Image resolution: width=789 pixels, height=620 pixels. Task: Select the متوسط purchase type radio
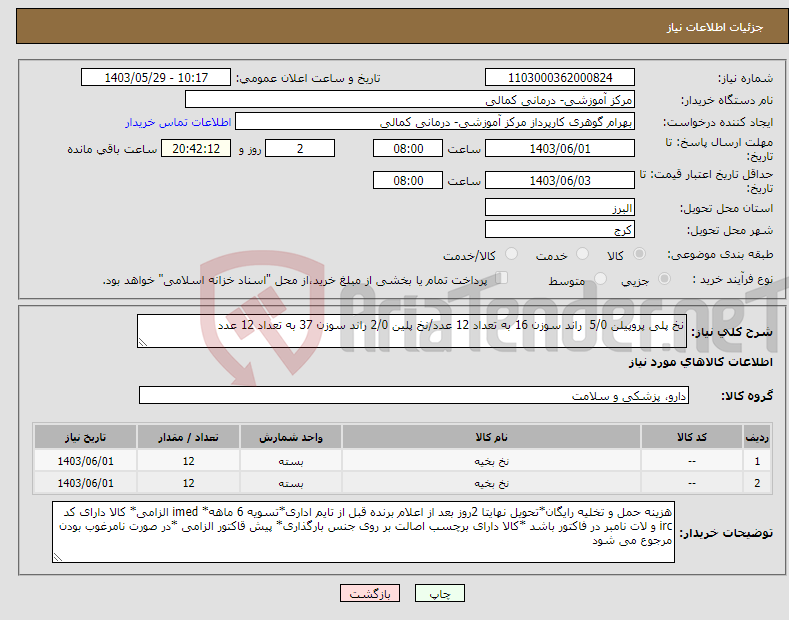(x=600, y=278)
